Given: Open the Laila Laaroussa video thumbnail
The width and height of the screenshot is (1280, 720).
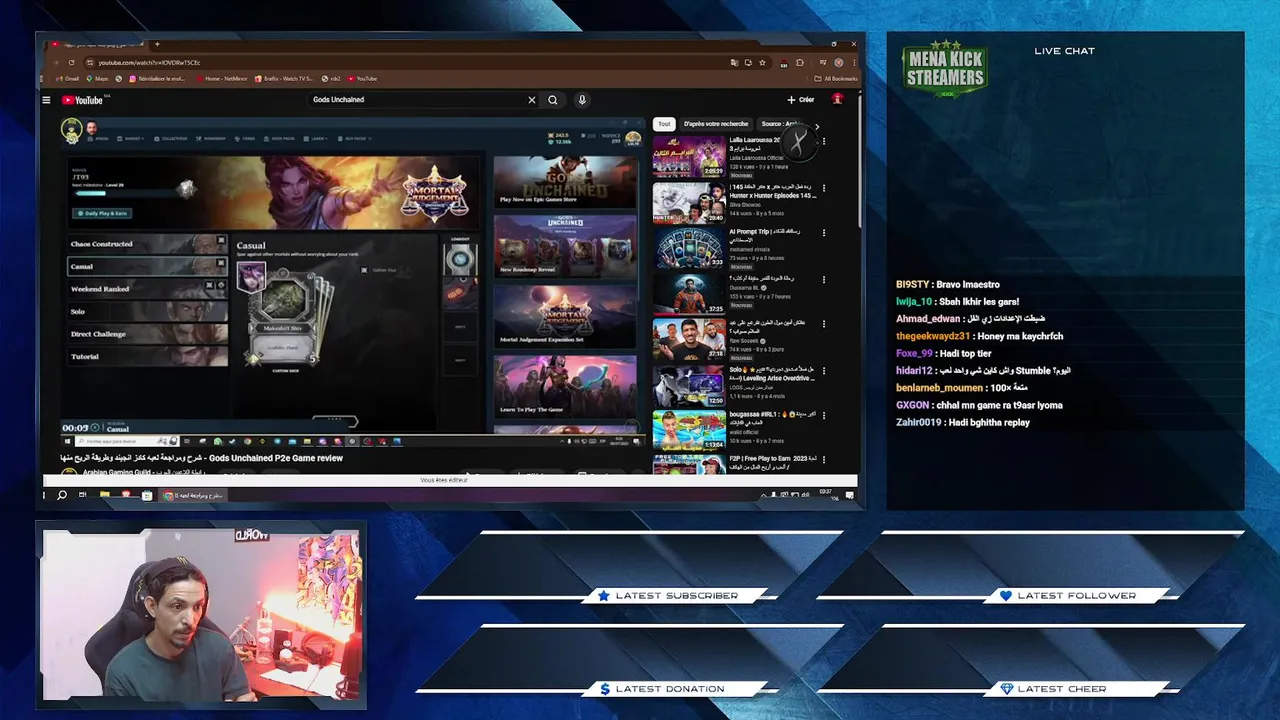Looking at the screenshot, I should pyautogui.click(x=689, y=156).
